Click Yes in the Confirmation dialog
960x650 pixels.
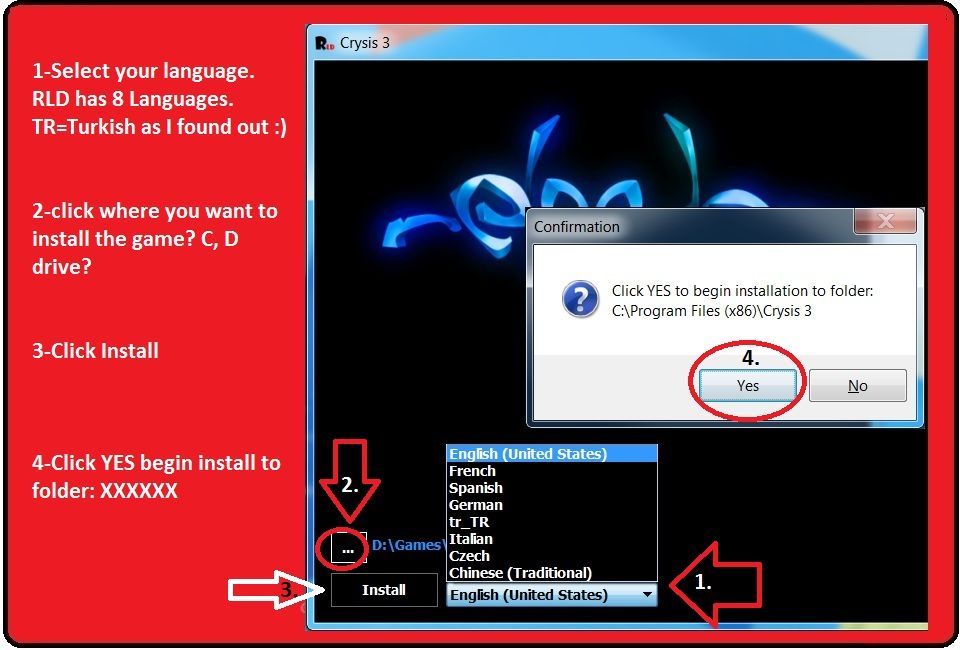coord(748,386)
